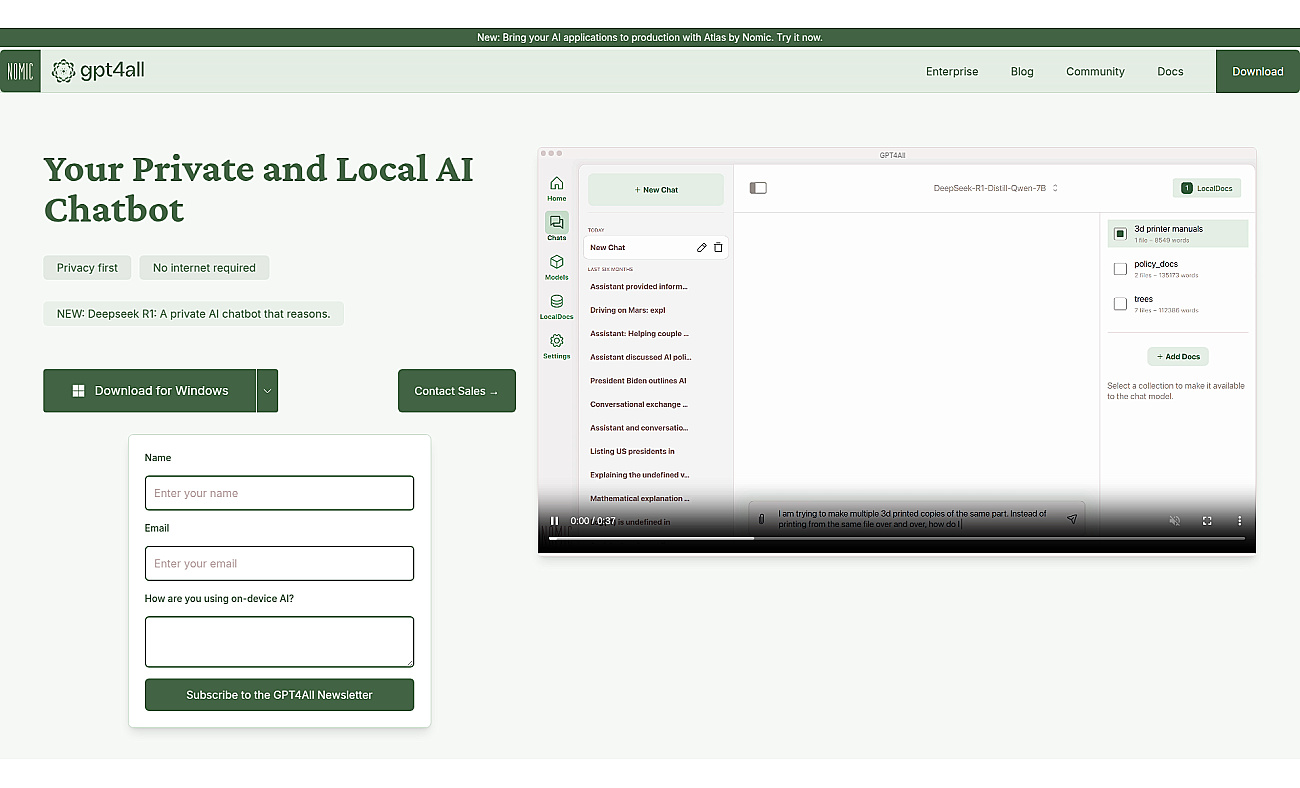The image size is (1300, 788).
Task: Select the 'Driving on Mars: expl' chat
Action: coord(628,310)
